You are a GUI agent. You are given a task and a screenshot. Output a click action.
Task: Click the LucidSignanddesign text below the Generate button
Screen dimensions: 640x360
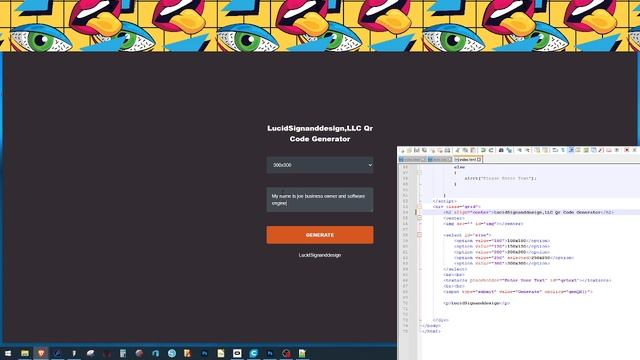point(320,255)
